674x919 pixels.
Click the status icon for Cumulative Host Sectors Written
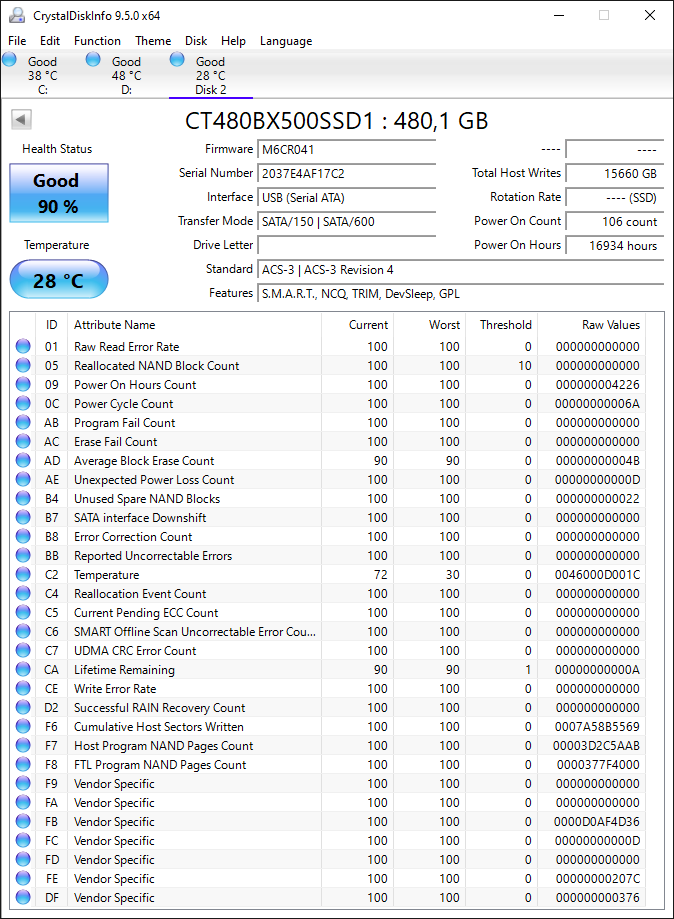(x=23, y=726)
